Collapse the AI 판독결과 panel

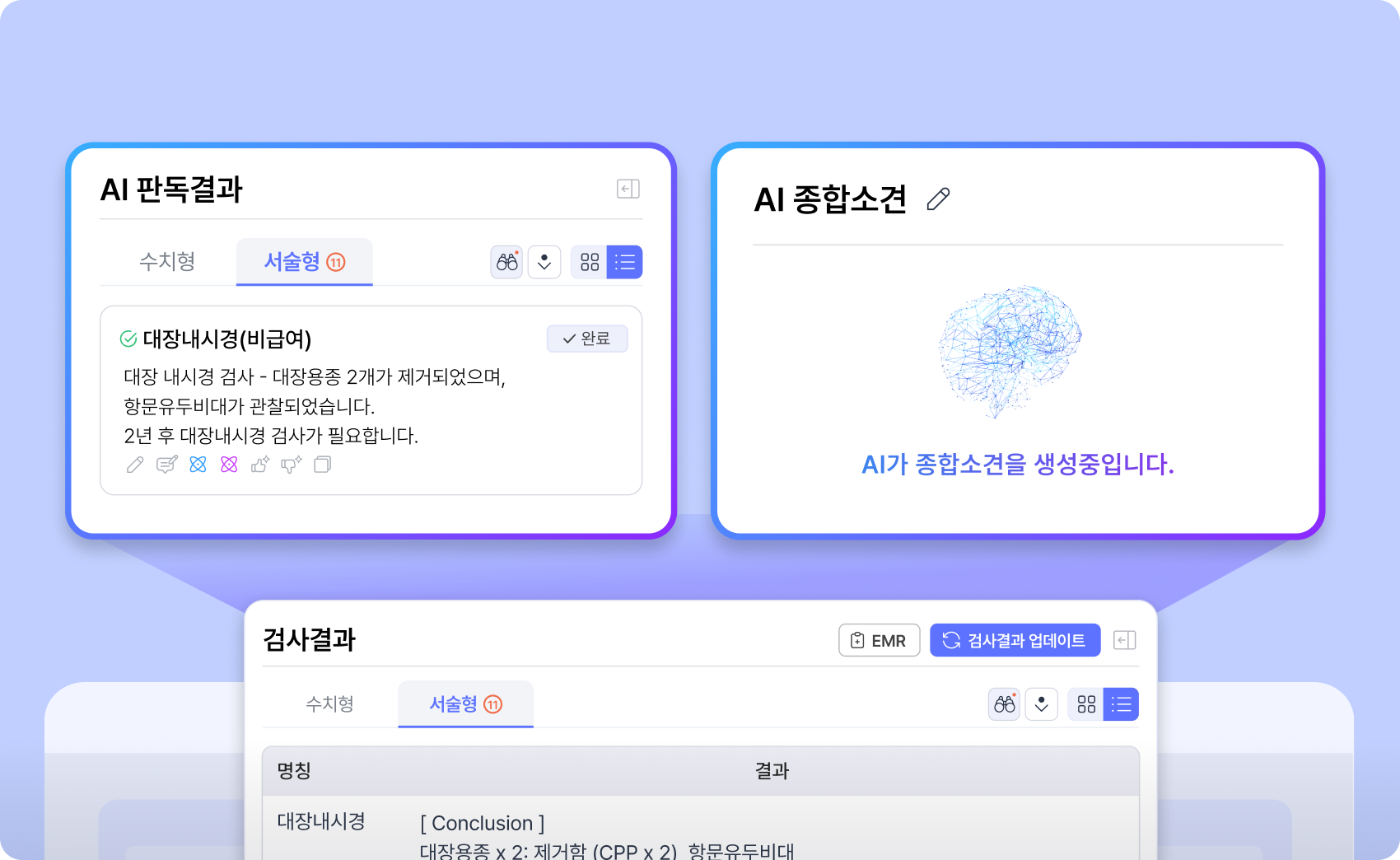[x=628, y=189]
